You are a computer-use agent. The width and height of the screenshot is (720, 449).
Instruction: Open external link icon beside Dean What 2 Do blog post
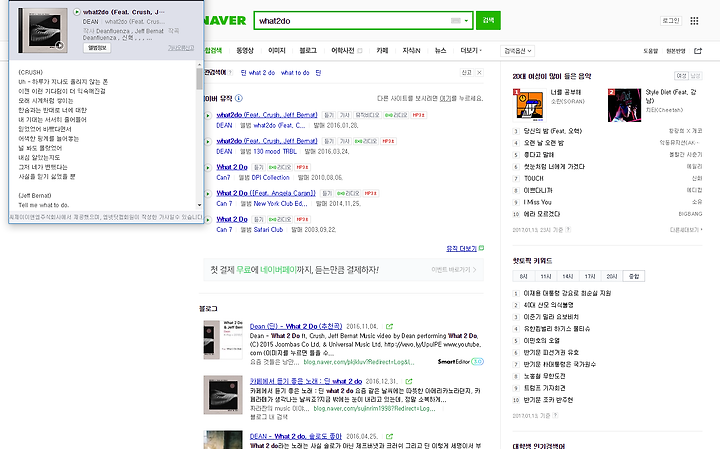click(389, 326)
